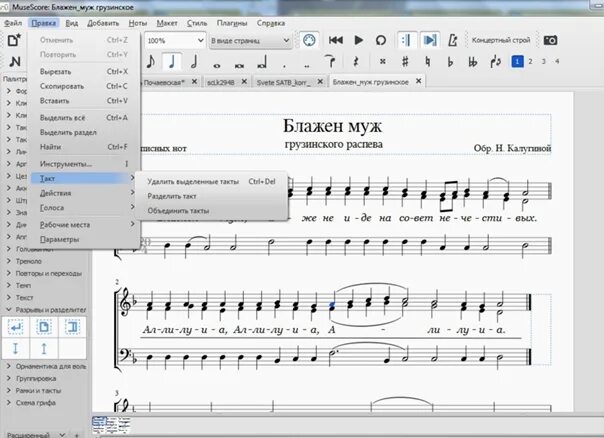
Task: Toggle note input mode N icon
Action: pos(15,62)
